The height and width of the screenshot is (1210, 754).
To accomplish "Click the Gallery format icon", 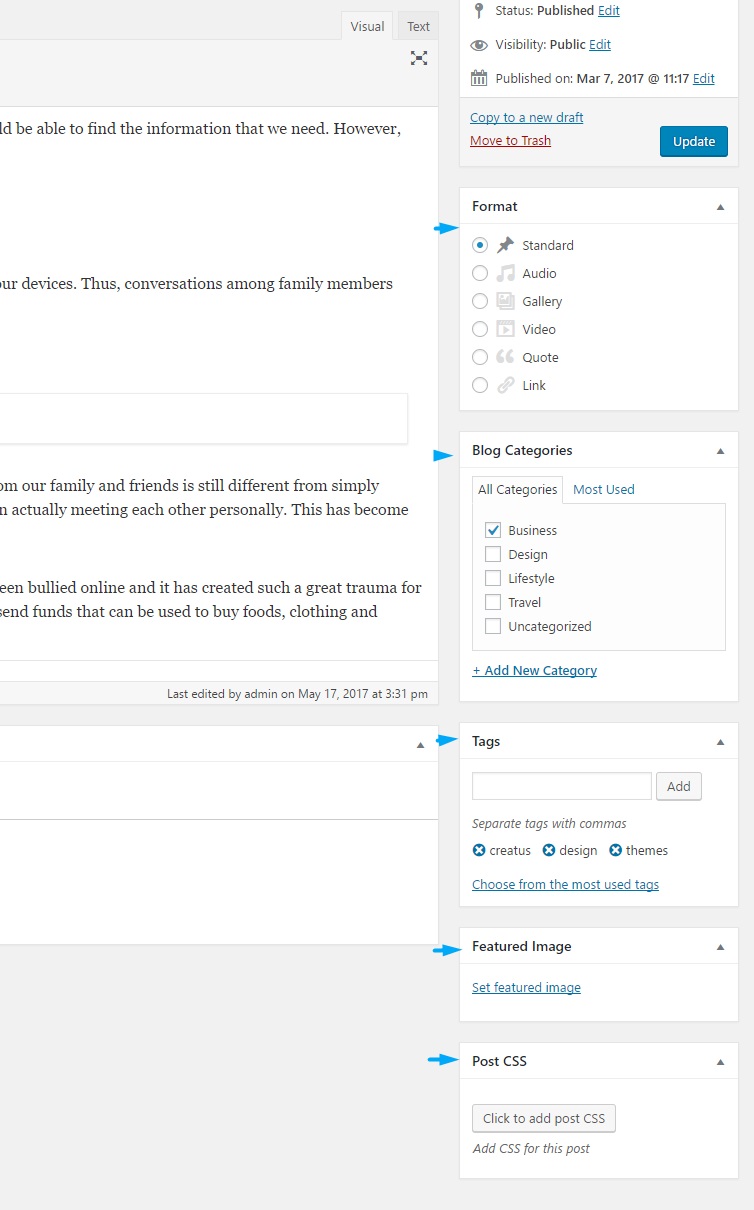I will tap(506, 301).
